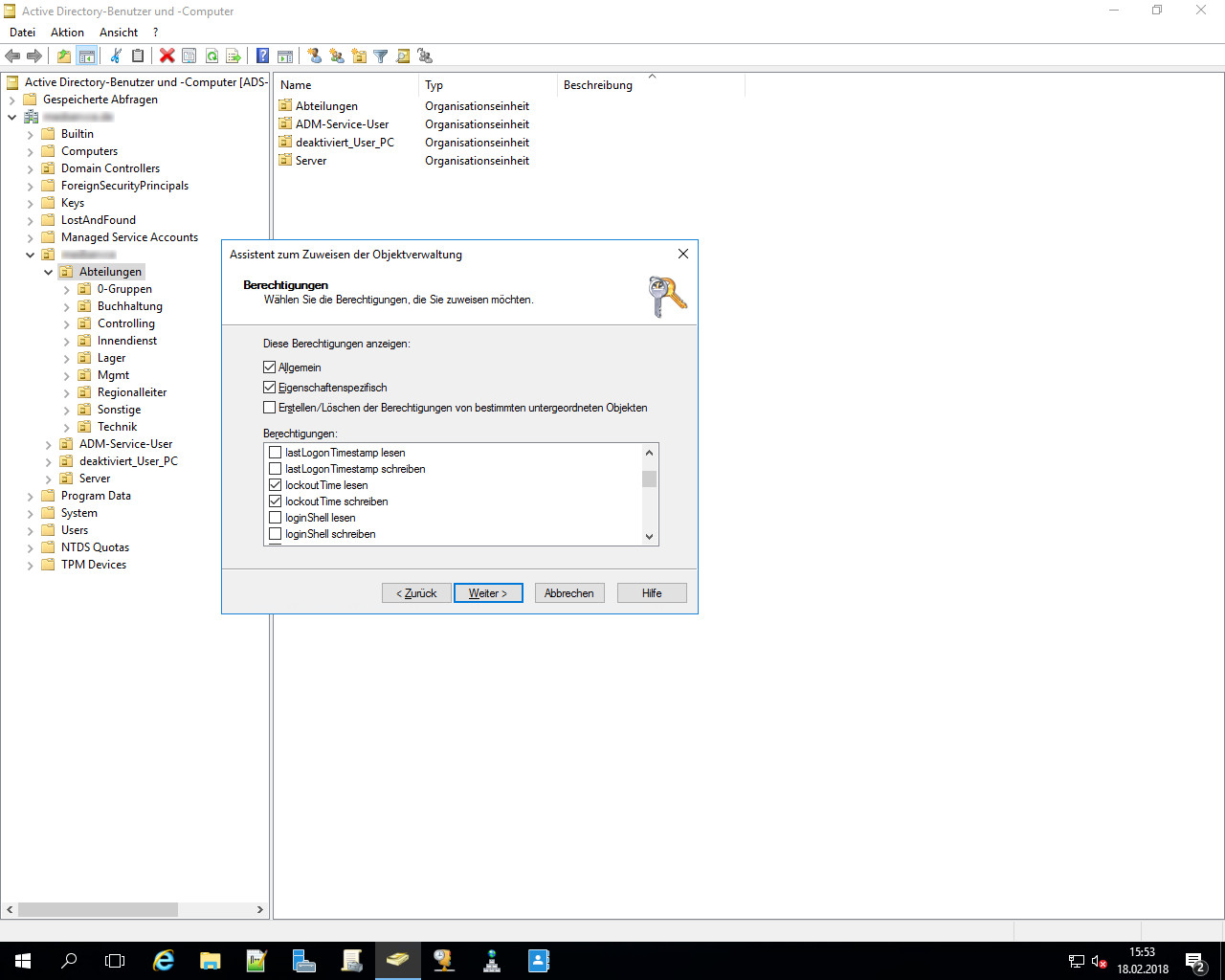Click the Create new organizational unit icon
This screenshot has width=1225, height=980.
coord(359,56)
